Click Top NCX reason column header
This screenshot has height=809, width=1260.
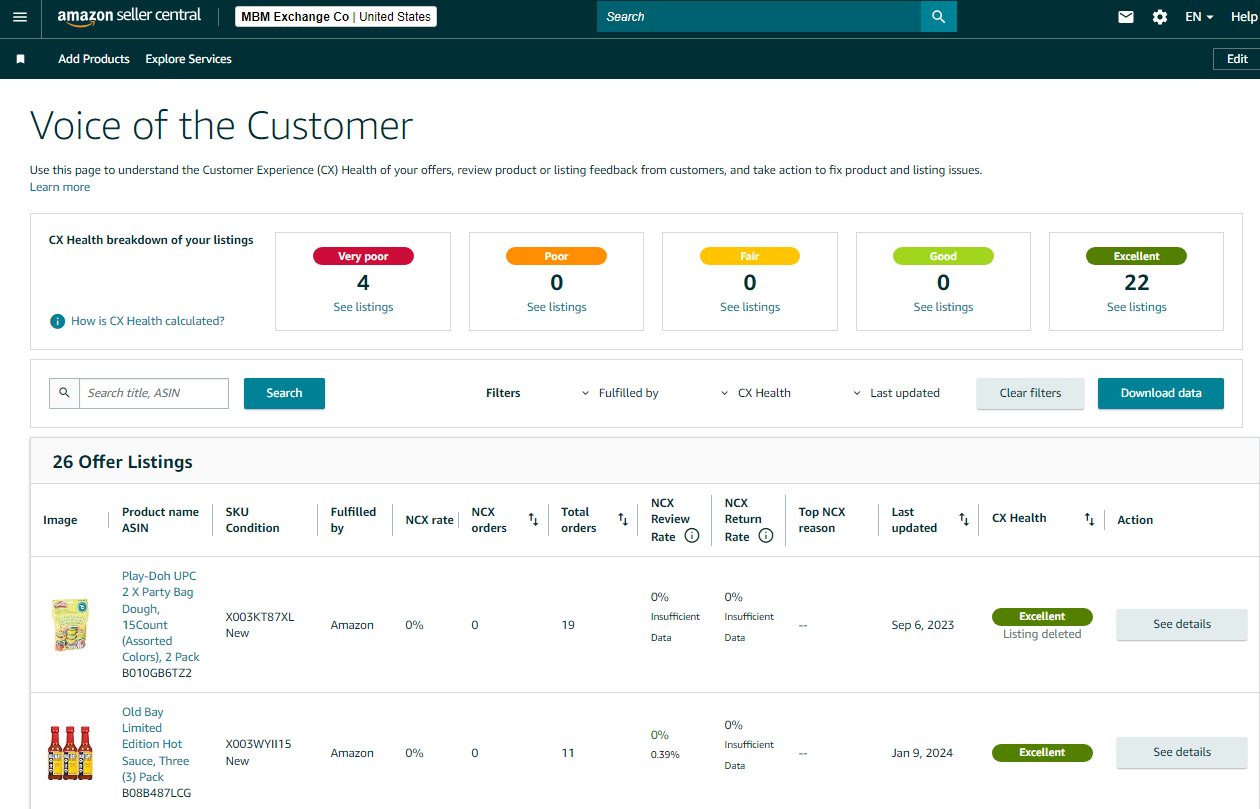[822, 520]
